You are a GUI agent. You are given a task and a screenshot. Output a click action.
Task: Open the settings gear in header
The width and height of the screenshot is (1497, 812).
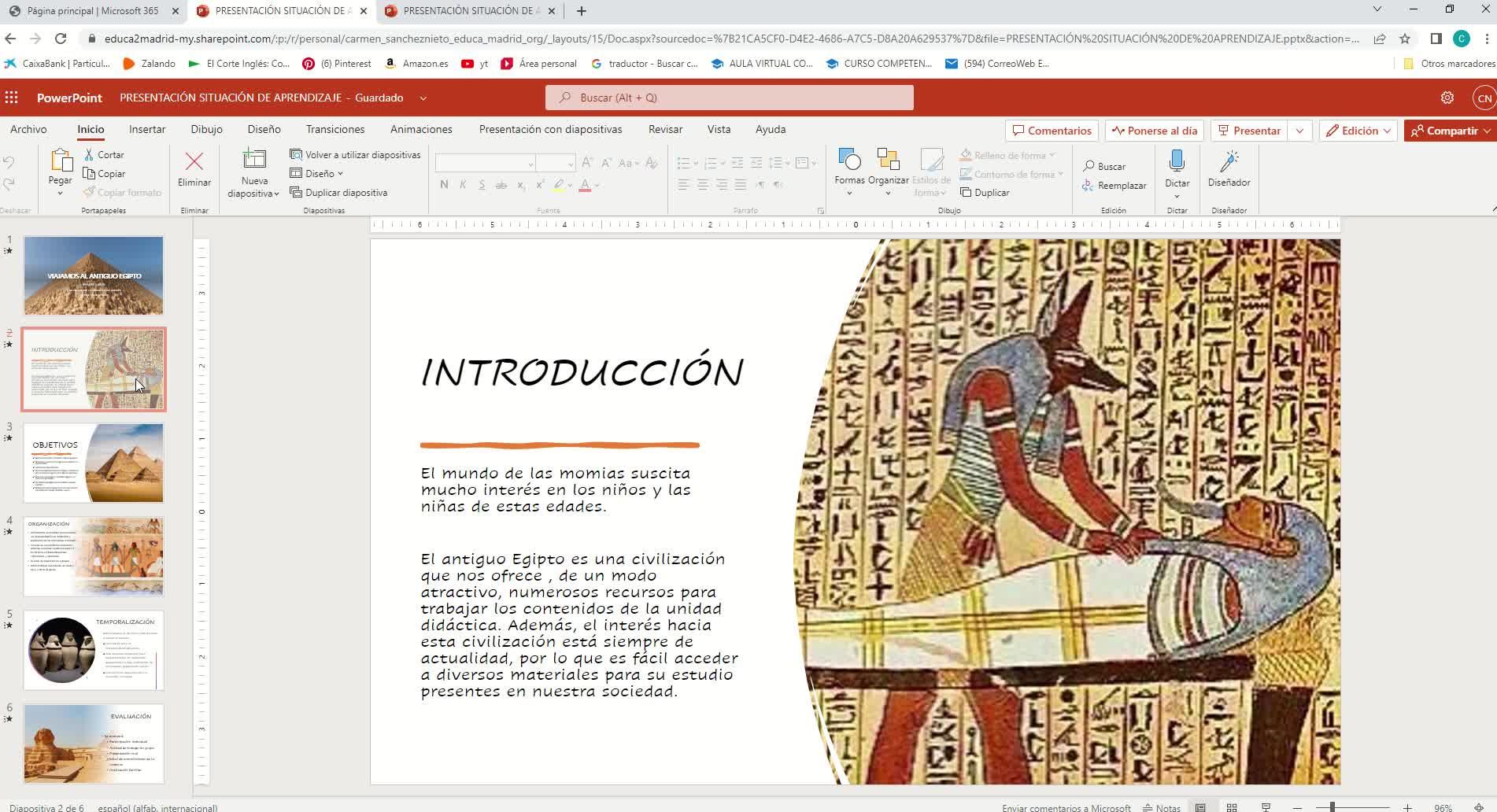click(x=1447, y=98)
